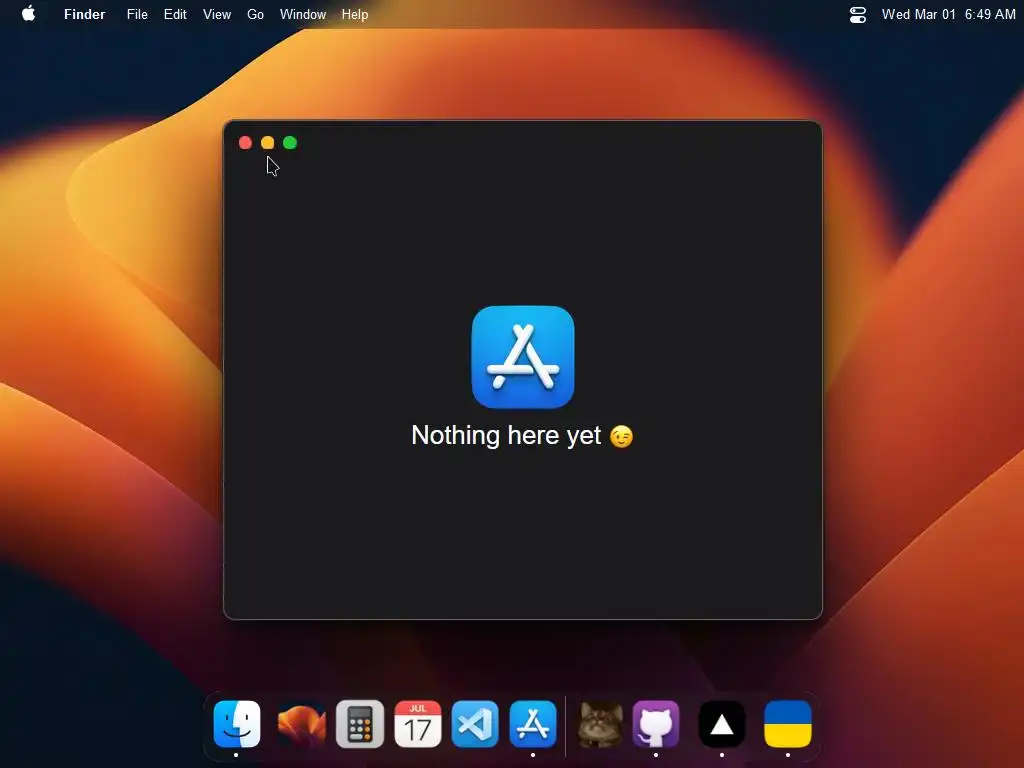Image resolution: width=1024 pixels, height=768 pixels.
Task: Open Control Center in menu bar
Action: (x=857, y=14)
